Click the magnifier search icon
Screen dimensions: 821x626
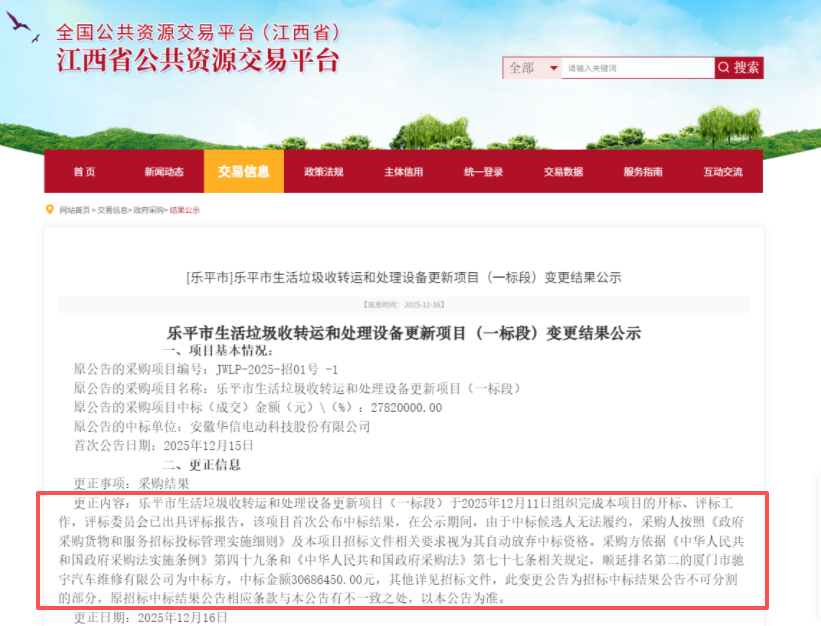point(722,66)
